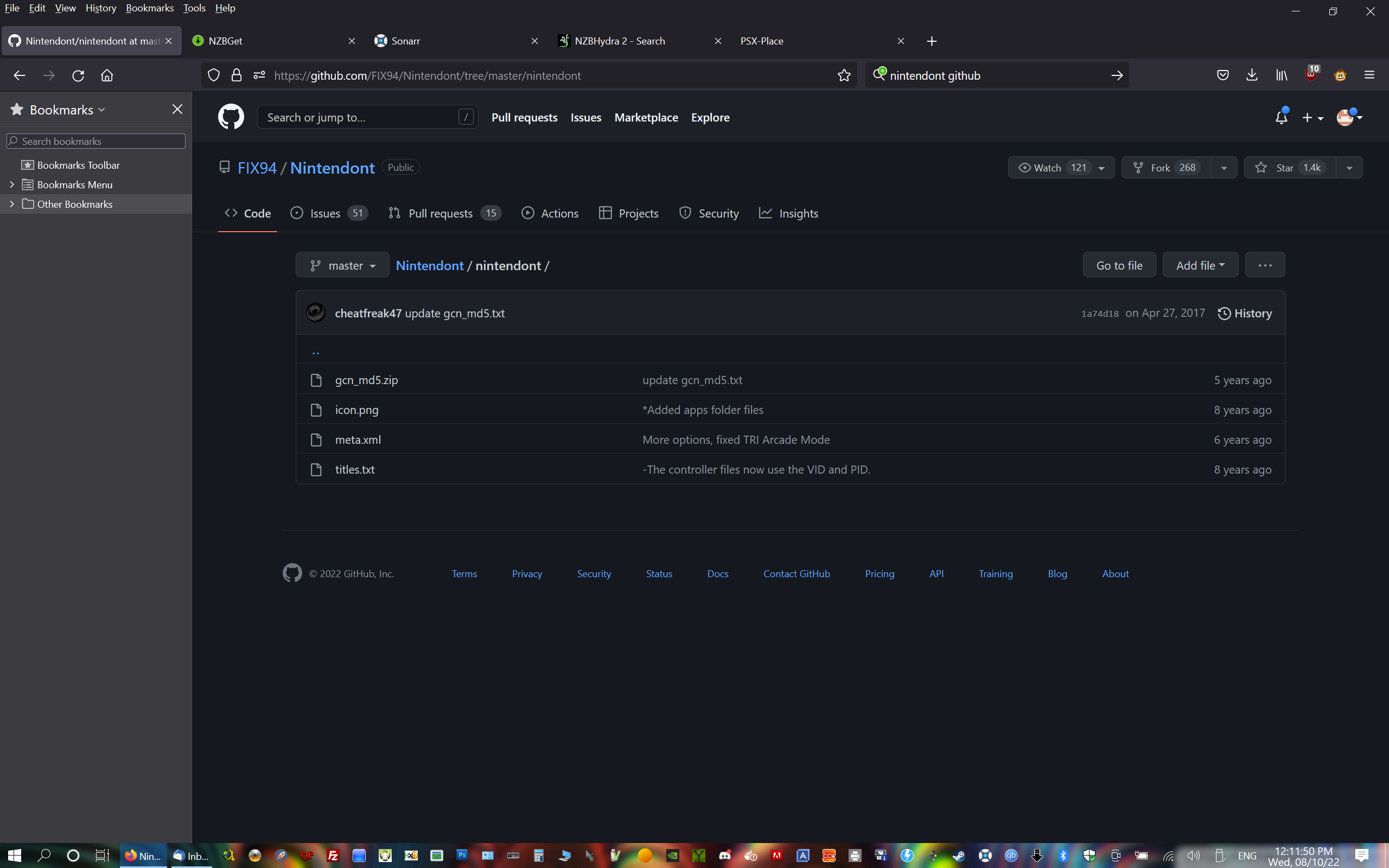Viewport: 1389px width, 868px height.
Task: Expand the Other Bookmarks folder
Action: pyautogui.click(x=11, y=204)
